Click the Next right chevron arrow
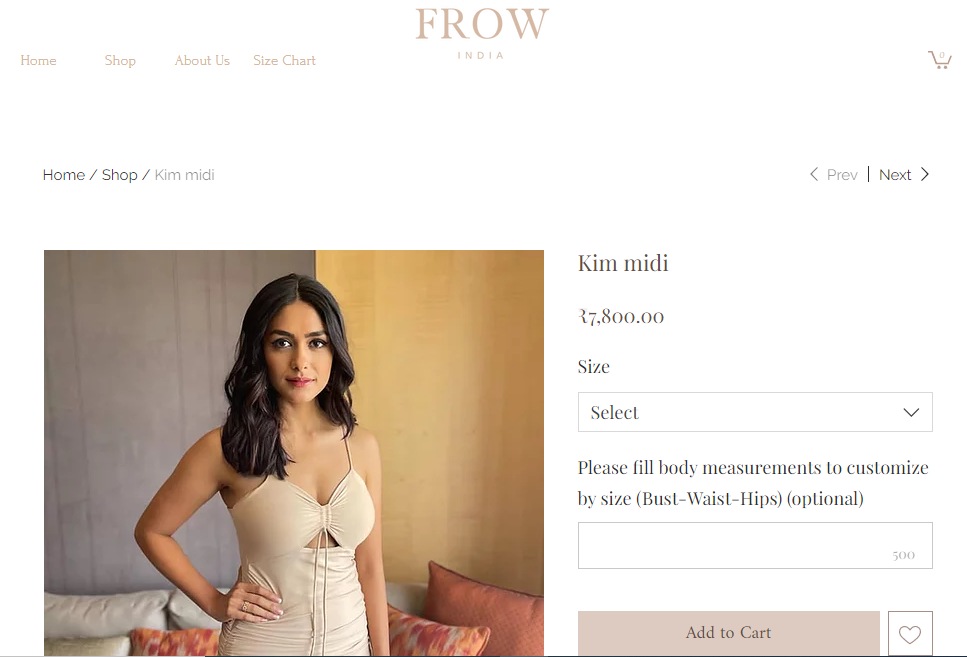 [x=924, y=175]
